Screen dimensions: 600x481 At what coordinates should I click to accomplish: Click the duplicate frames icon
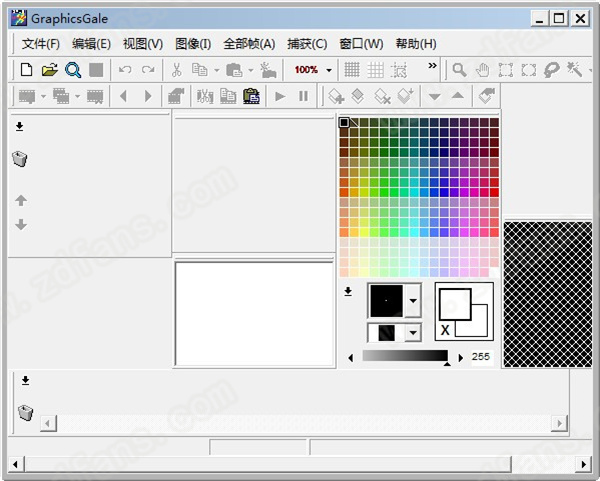click(61, 96)
